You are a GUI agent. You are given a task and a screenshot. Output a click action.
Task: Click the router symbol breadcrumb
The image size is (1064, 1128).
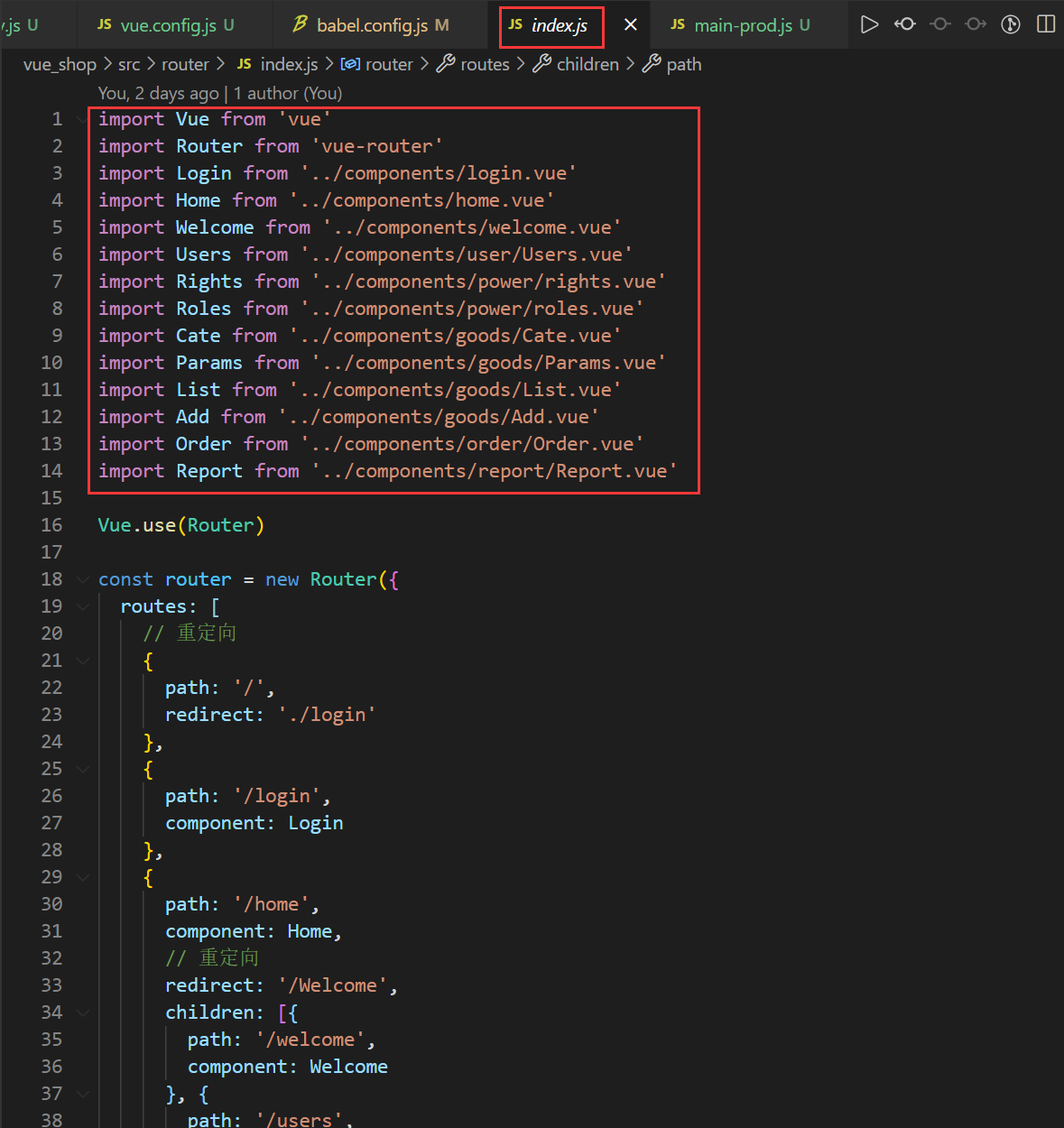(x=377, y=64)
